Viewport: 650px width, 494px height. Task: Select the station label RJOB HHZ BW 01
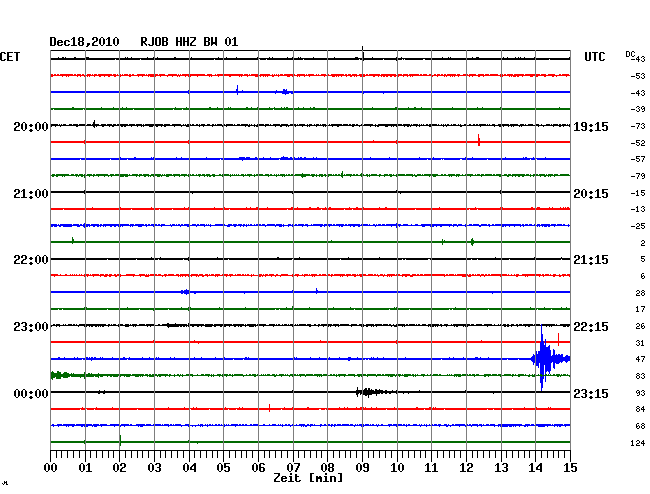point(189,42)
